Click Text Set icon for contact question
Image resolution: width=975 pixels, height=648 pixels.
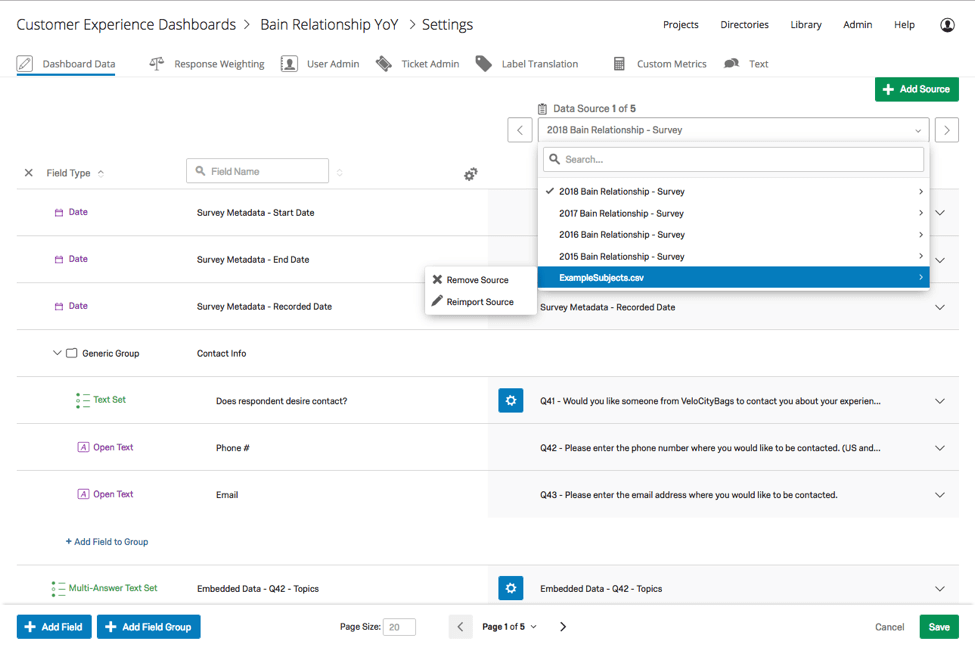point(83,400)
